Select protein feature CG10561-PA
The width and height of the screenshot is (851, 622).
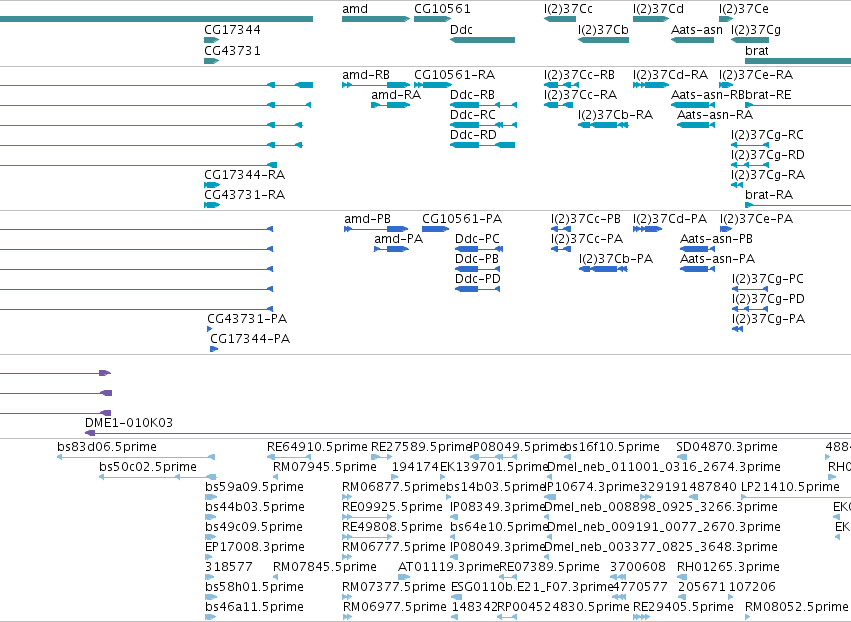[x=436, y=229]
